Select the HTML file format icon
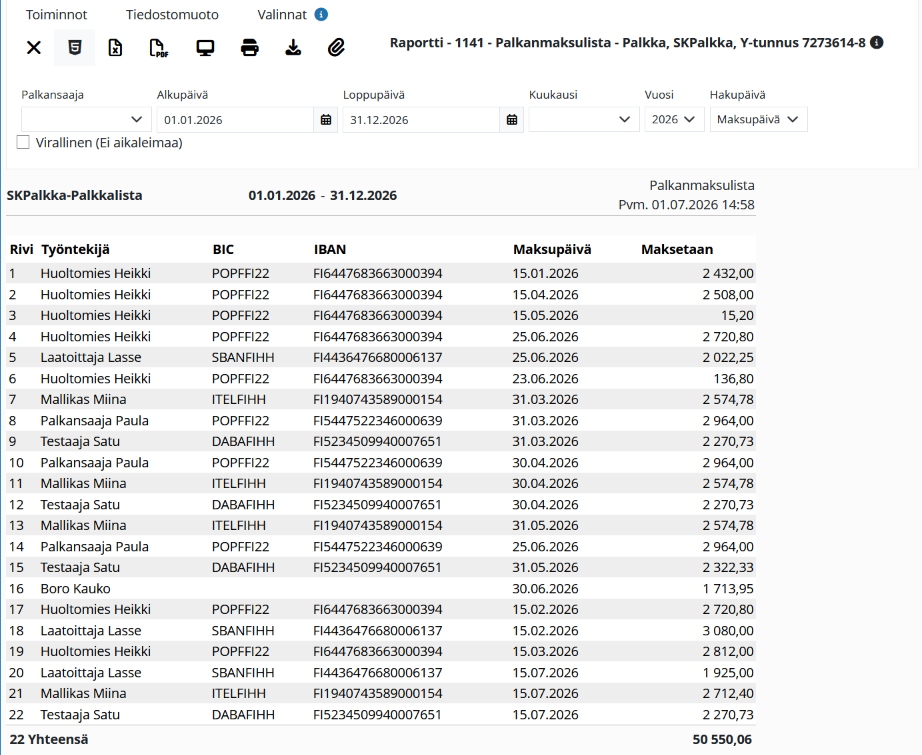The height and width of the screenshot is (755, 922). tap(75, 48)
